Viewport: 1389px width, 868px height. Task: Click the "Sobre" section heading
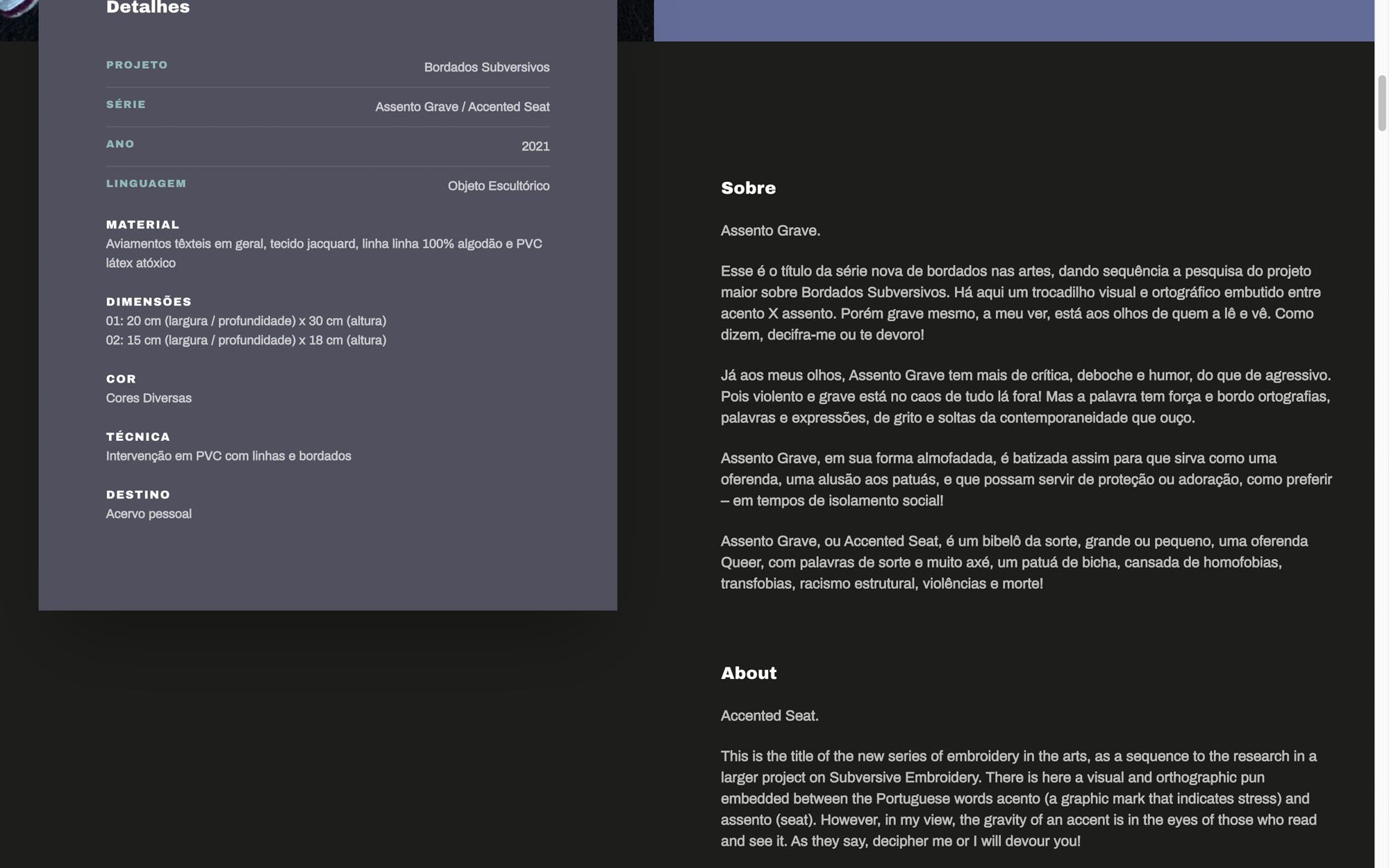[748, 188]
